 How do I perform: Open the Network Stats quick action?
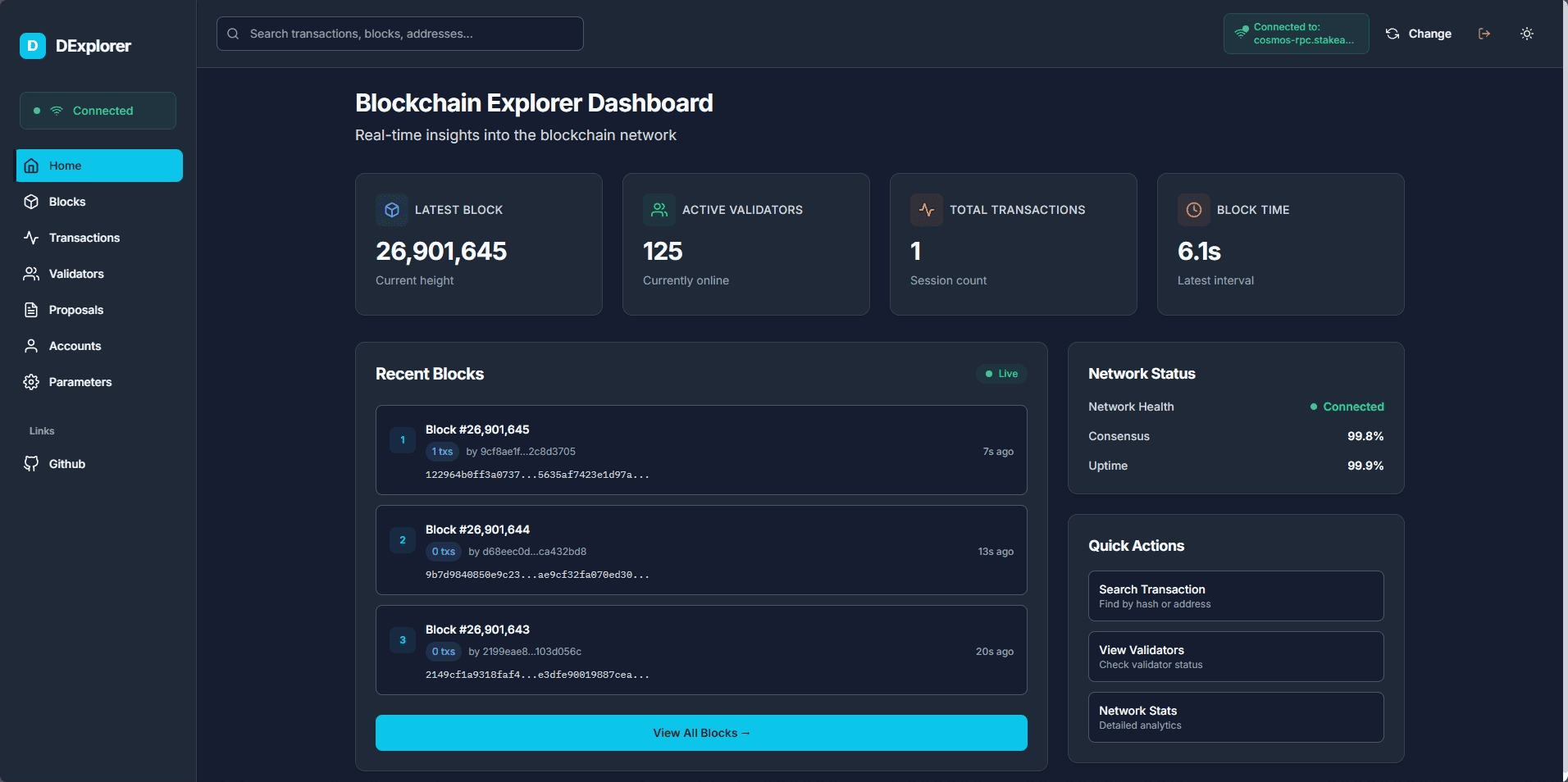[1235, 717]
